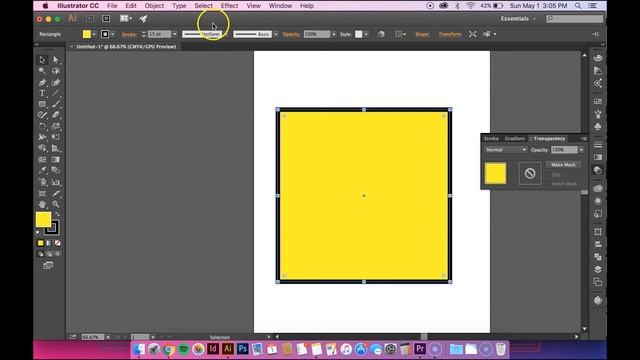The height and width of the screenshot is (360, 640).
Task: Click the Make Mask button
Action: [x=563, y=165]
